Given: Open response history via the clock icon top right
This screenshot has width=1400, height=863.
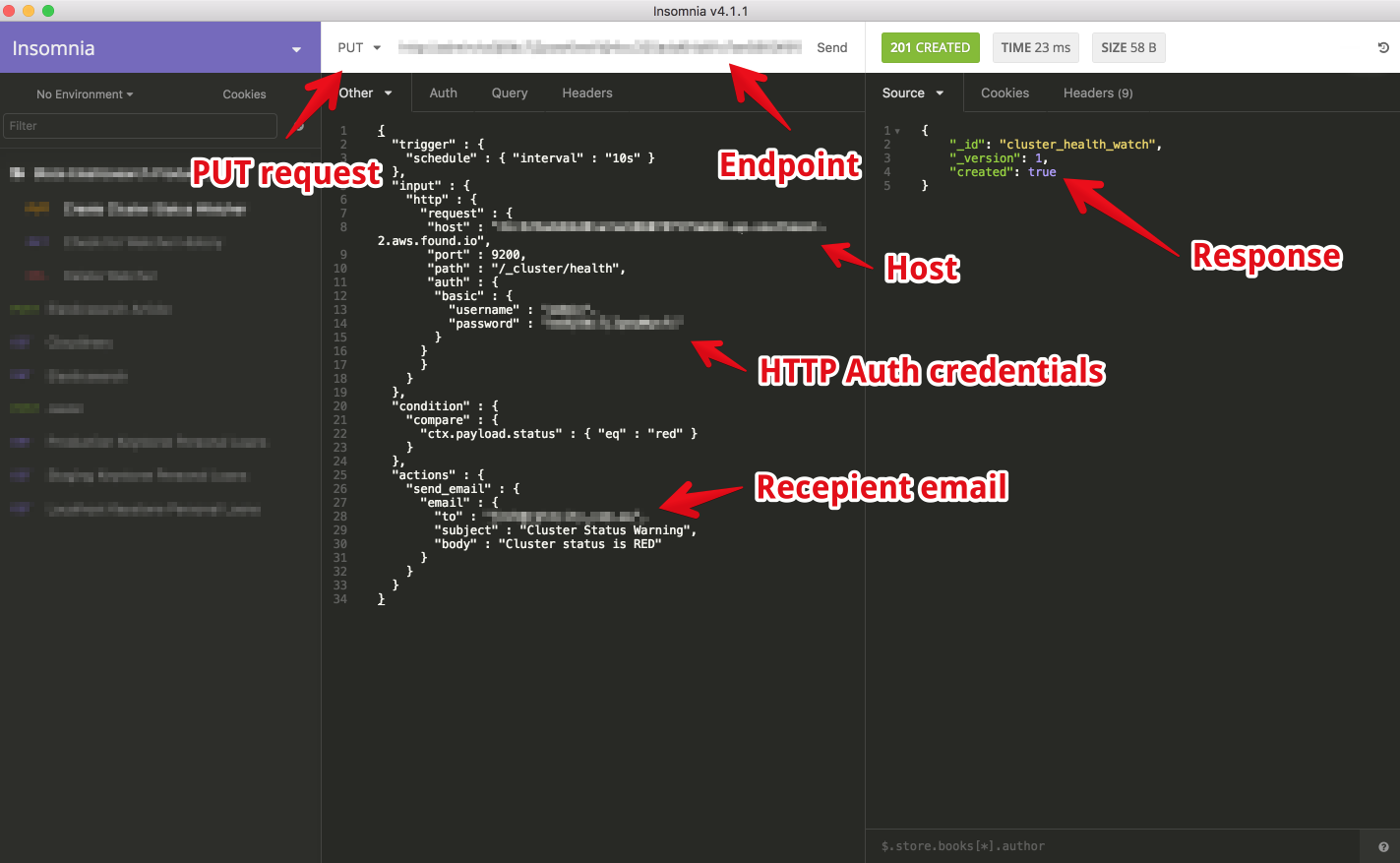Looking at the screenshot, I should click(1382, 46).
